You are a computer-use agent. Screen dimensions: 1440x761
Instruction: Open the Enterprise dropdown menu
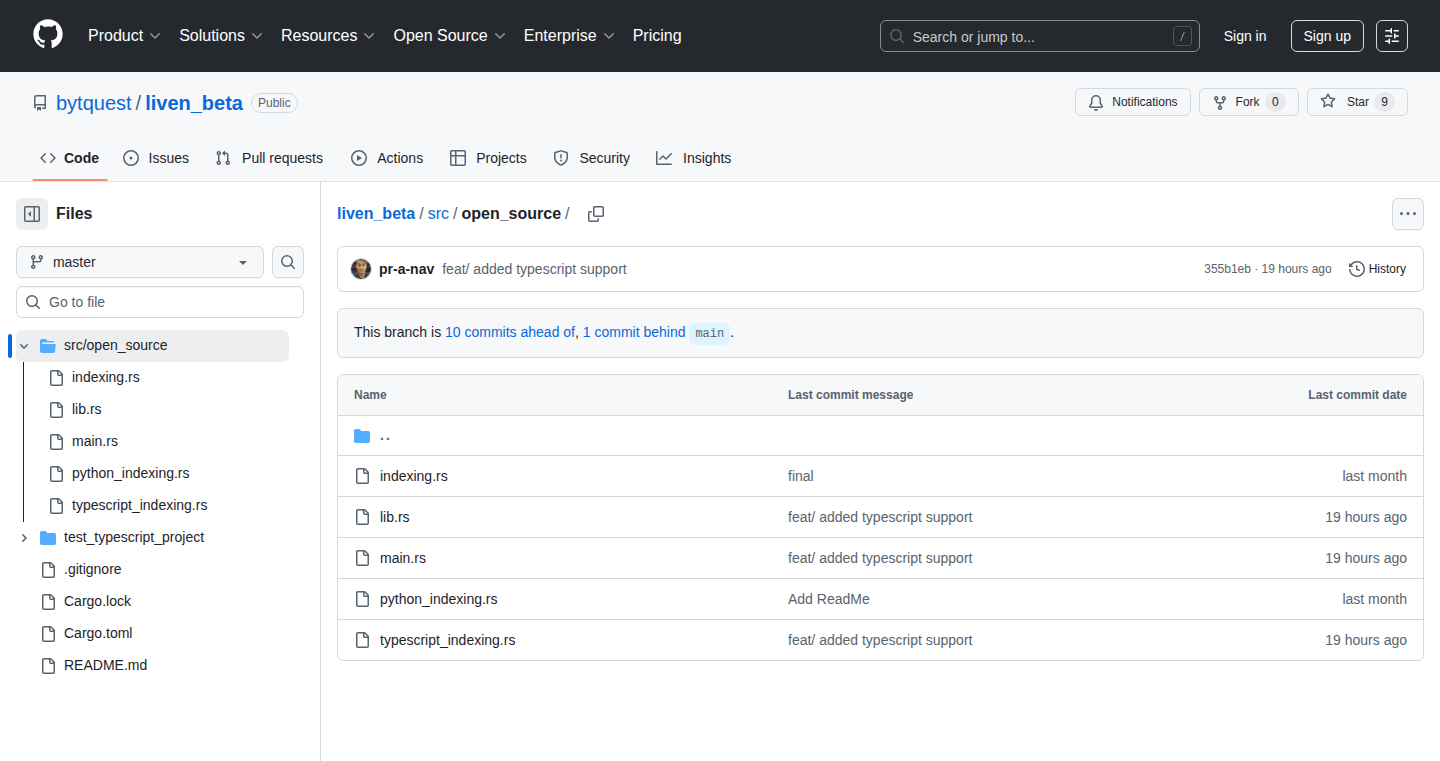point(569,36)
